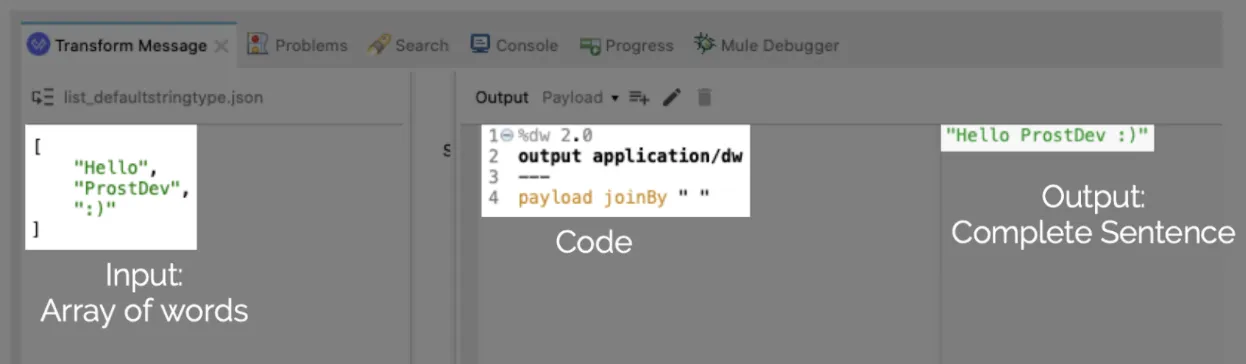Click the code line output application/dw
The image size is (1246, 364).
pyautogui.click(x=630, y=156)
